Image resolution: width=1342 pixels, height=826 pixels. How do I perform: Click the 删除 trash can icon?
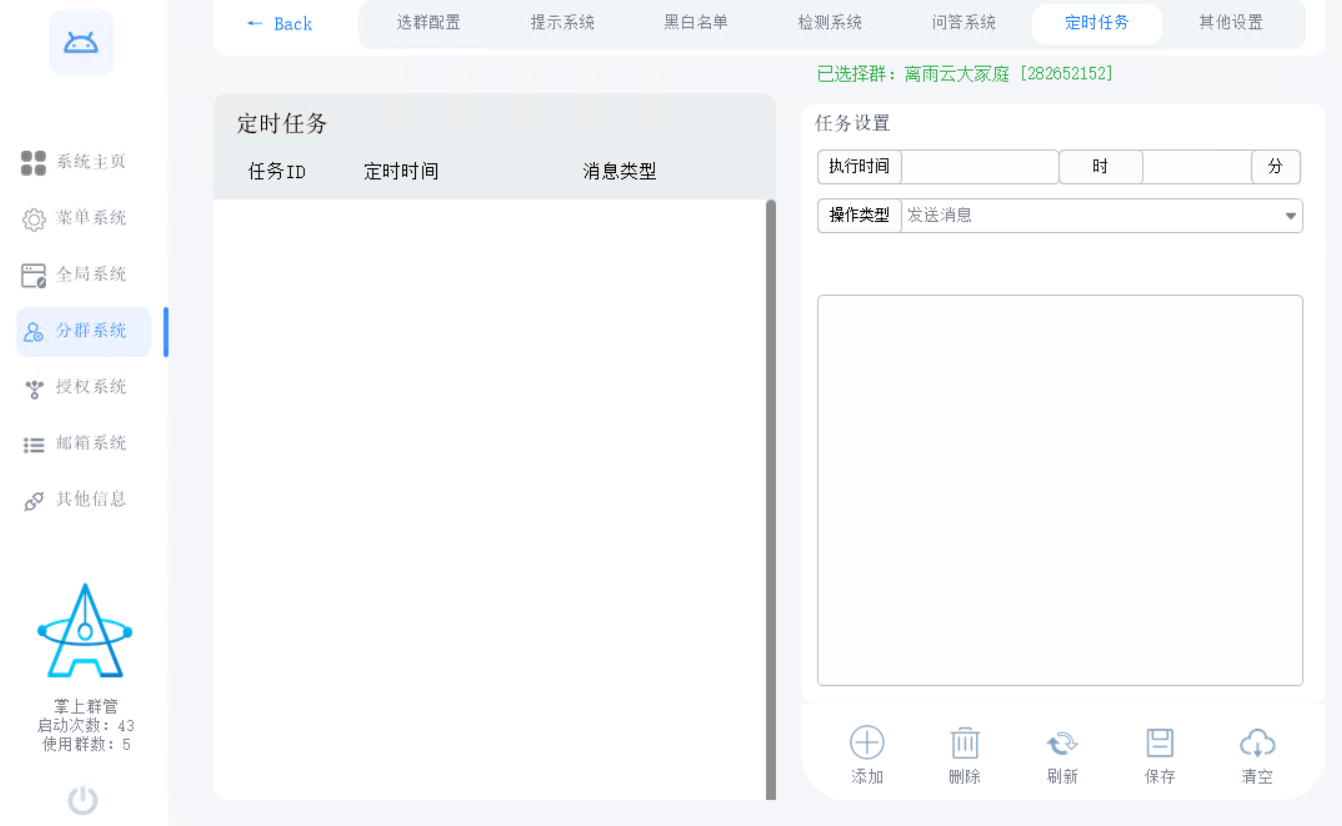964,743
